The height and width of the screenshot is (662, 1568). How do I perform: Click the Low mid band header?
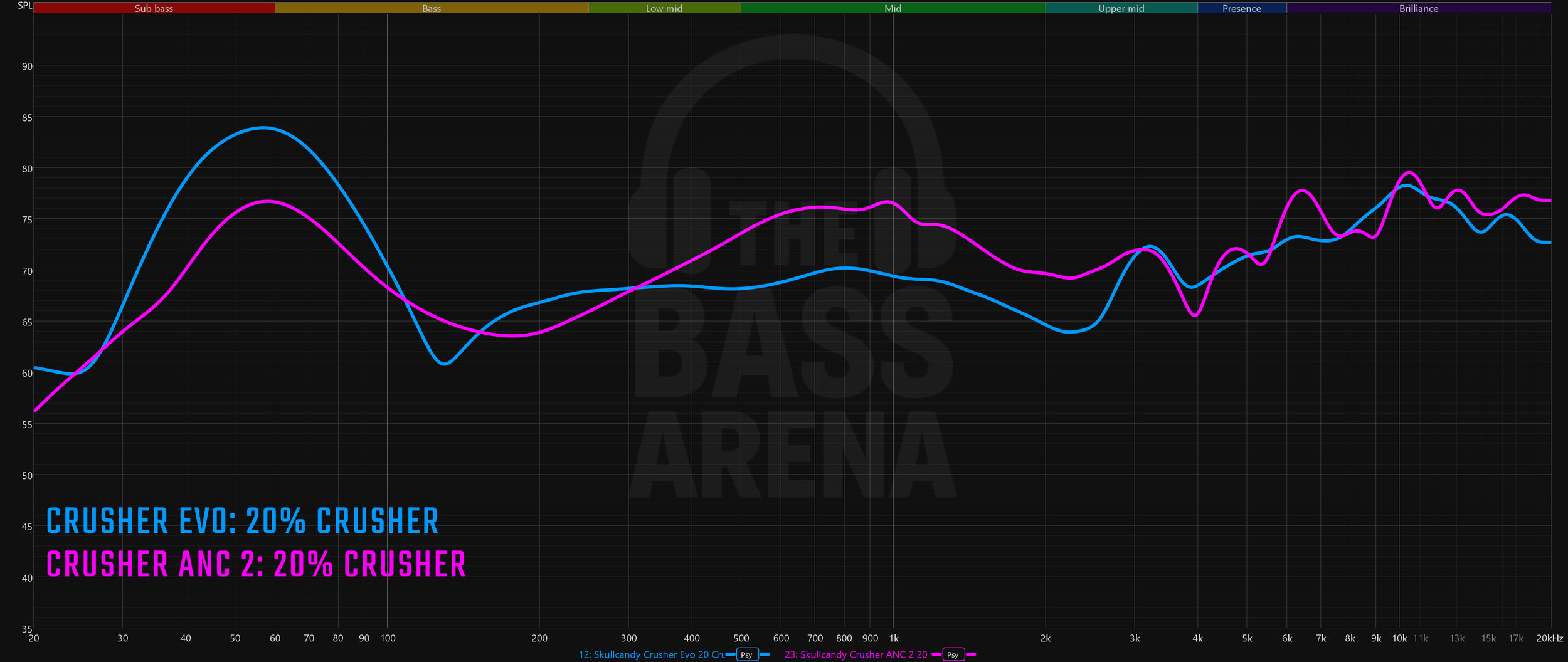pyautogui.click(x=664, y=8)
